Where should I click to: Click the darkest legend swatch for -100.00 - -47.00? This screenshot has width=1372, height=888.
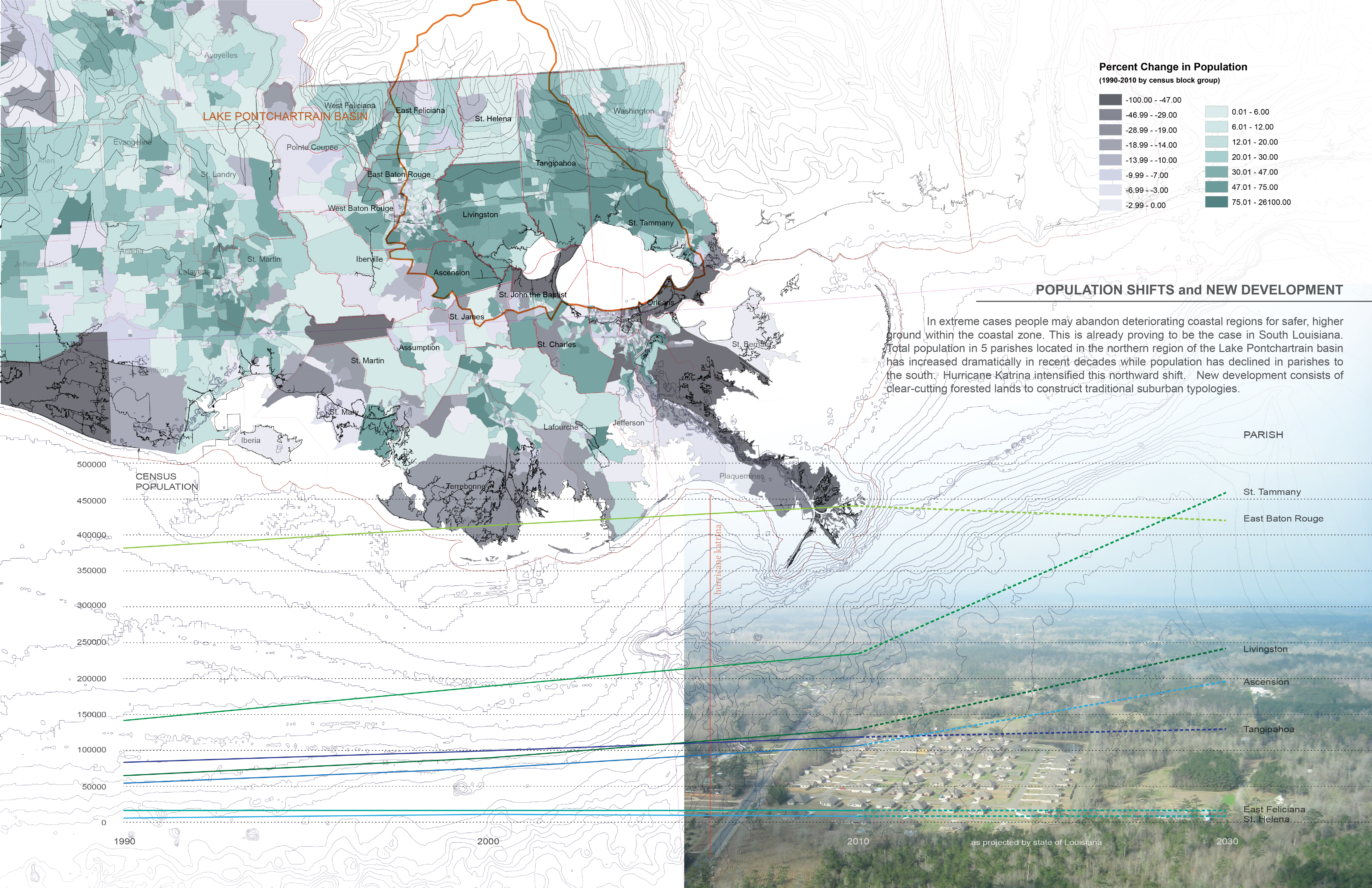(x=1110, y=100)
